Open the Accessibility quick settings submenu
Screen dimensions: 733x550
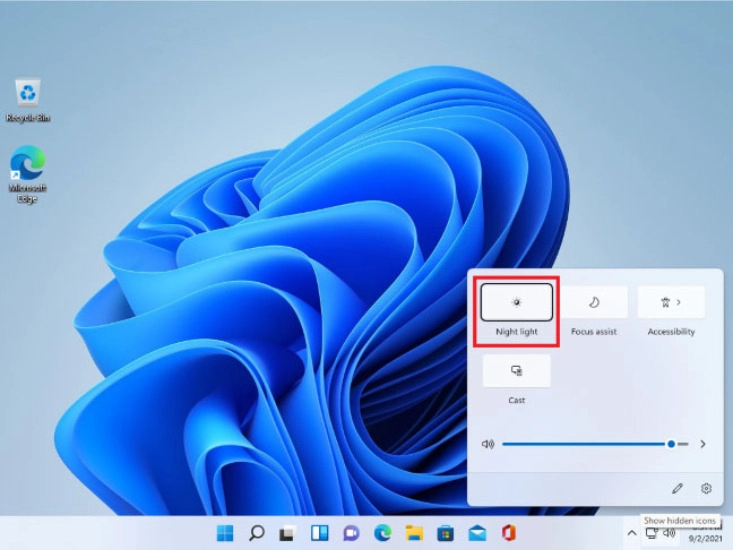tap(671, 302)
